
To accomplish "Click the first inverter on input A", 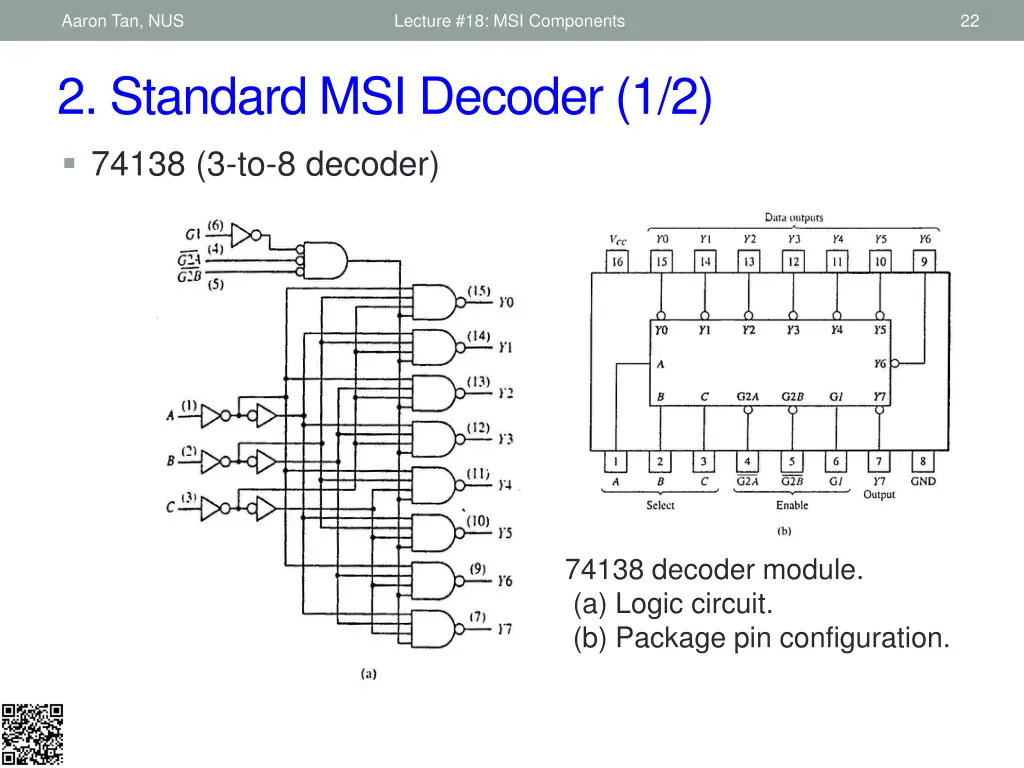I will click(x=216, y=415).
